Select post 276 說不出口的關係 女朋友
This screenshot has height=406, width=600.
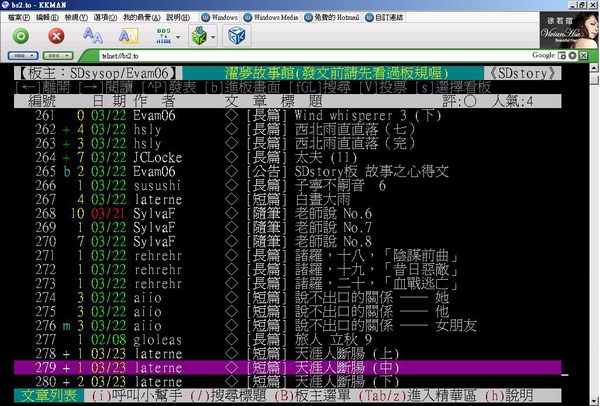288,326
